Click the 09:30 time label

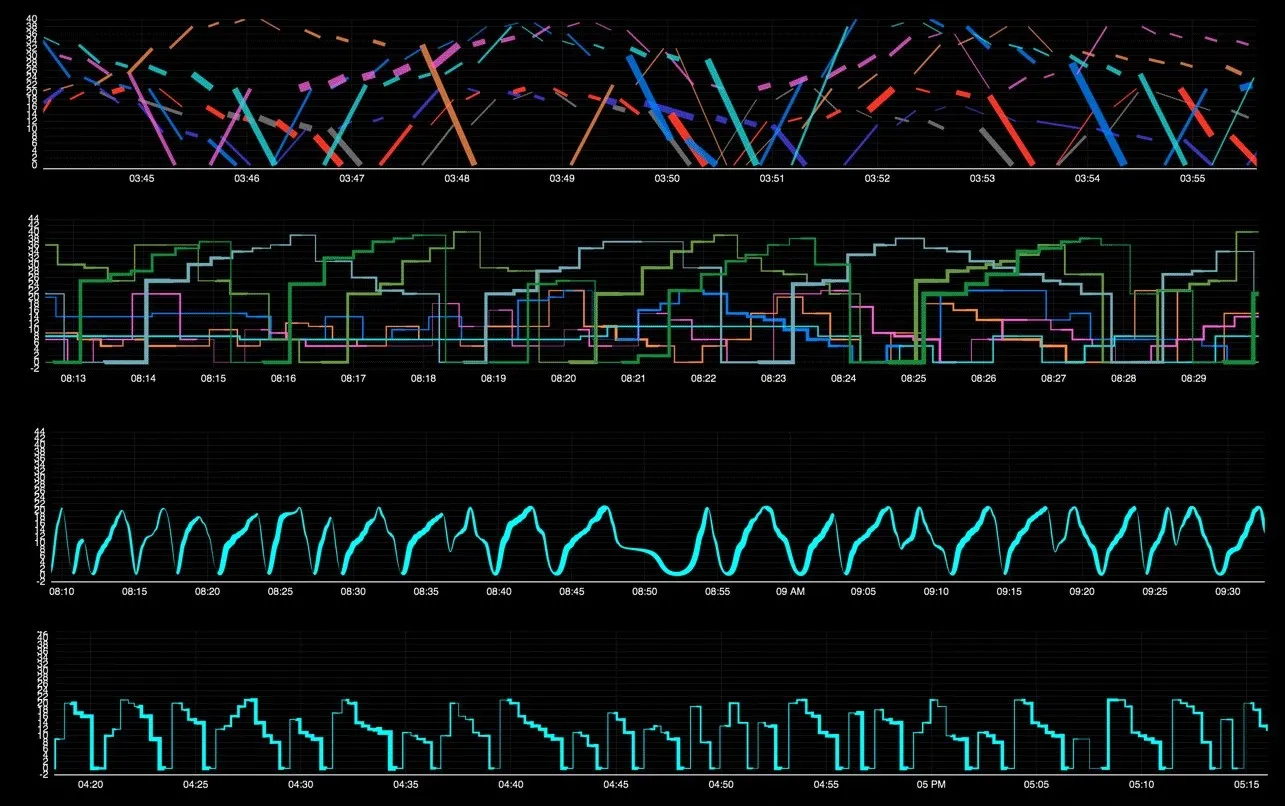pos(1228,592)
